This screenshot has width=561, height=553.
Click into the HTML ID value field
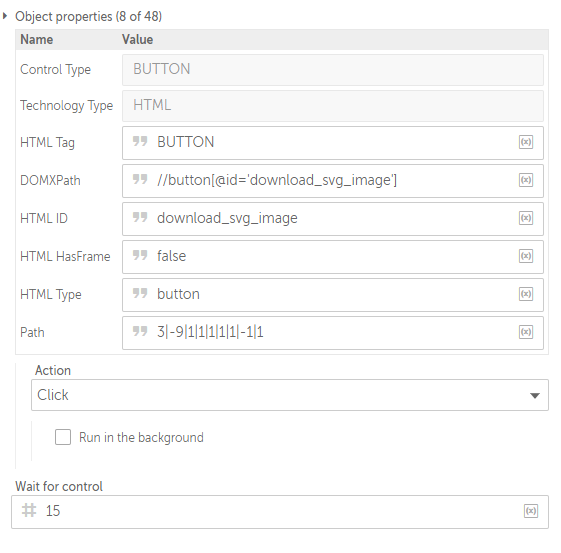coord(333,219)
